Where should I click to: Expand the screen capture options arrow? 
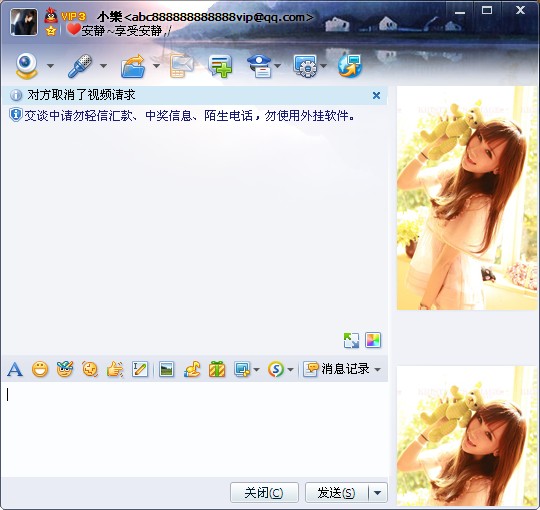[x=256, y=370]
